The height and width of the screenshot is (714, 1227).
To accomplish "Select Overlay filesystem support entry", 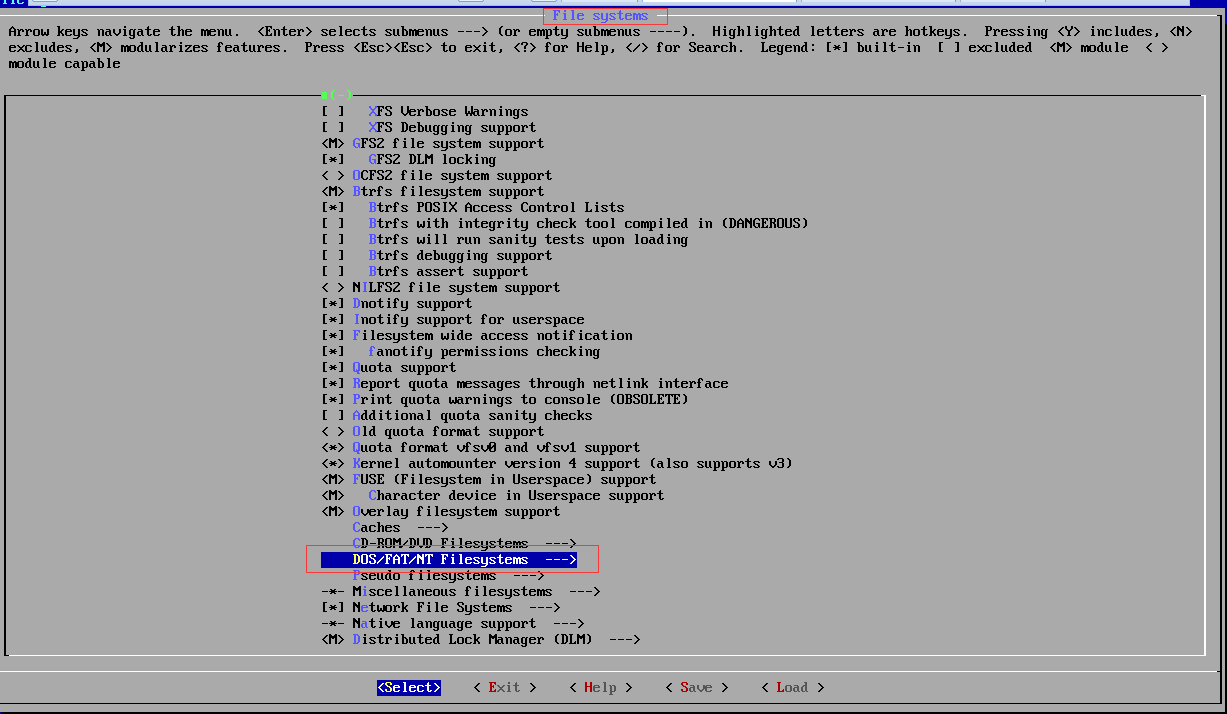I will [x=441, y=511].
